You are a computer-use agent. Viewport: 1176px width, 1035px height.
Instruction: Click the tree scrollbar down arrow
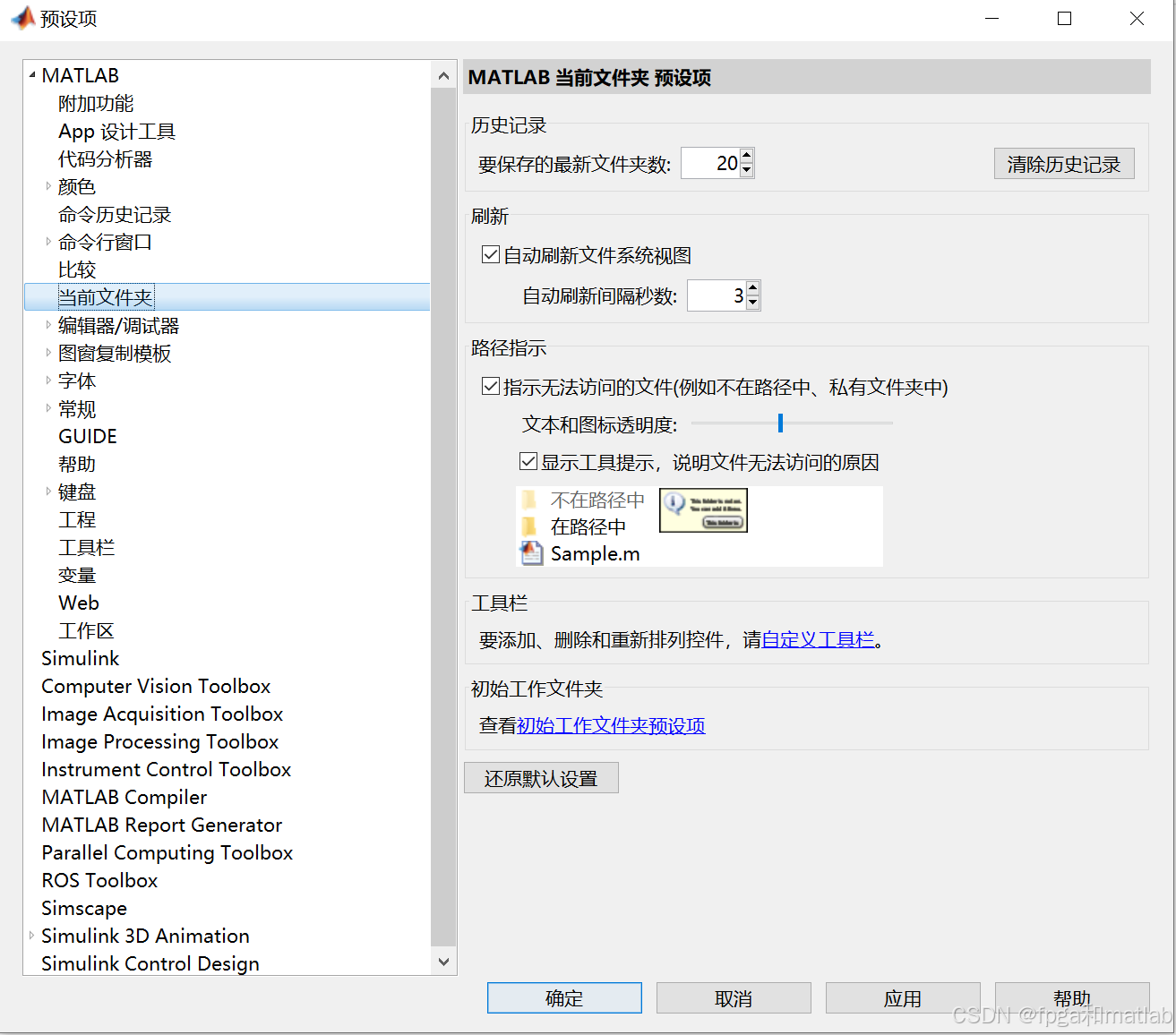(x=443, y=962)
